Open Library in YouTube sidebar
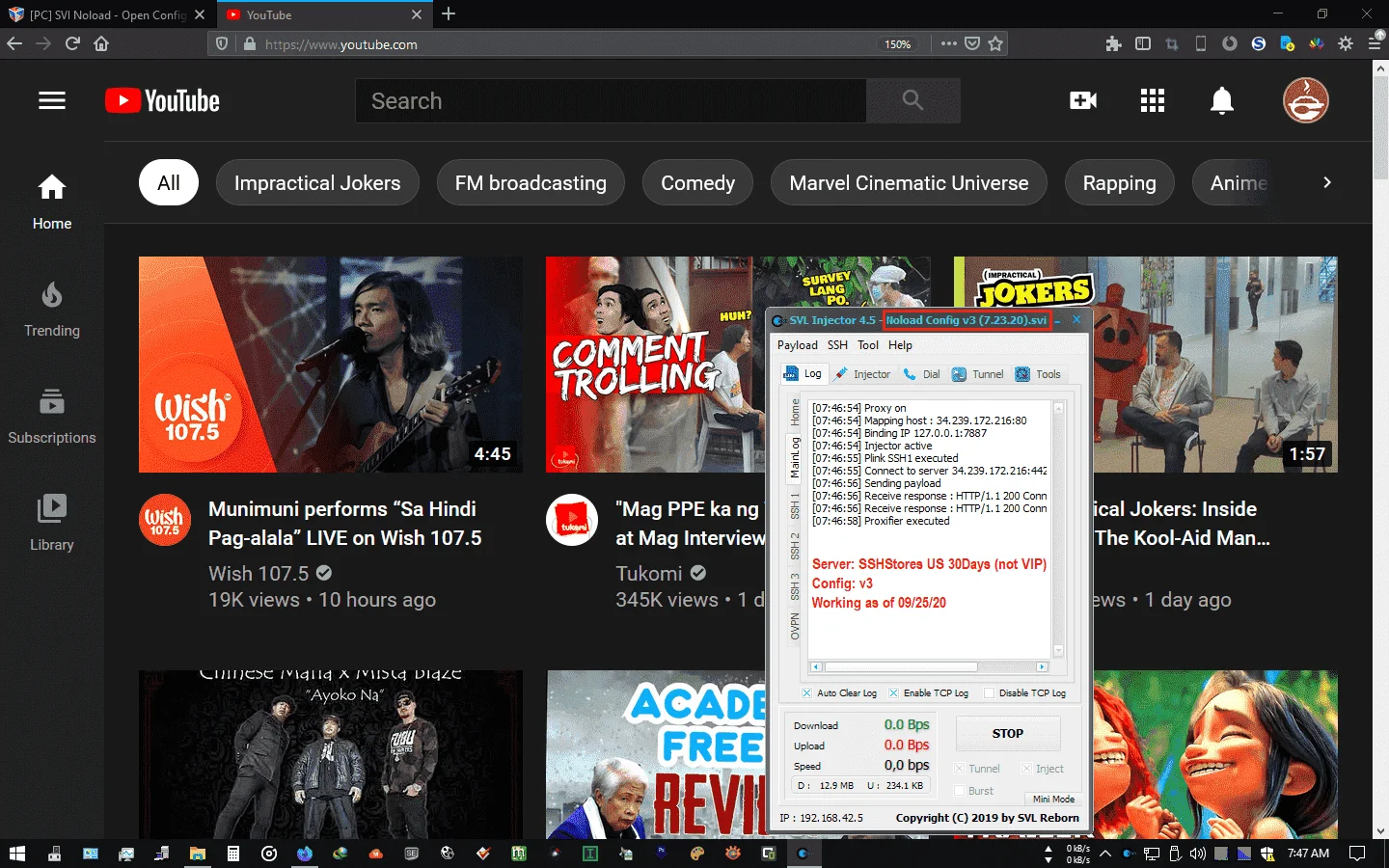The width and height of the screenshot is (1389, 868). (52, 524)
